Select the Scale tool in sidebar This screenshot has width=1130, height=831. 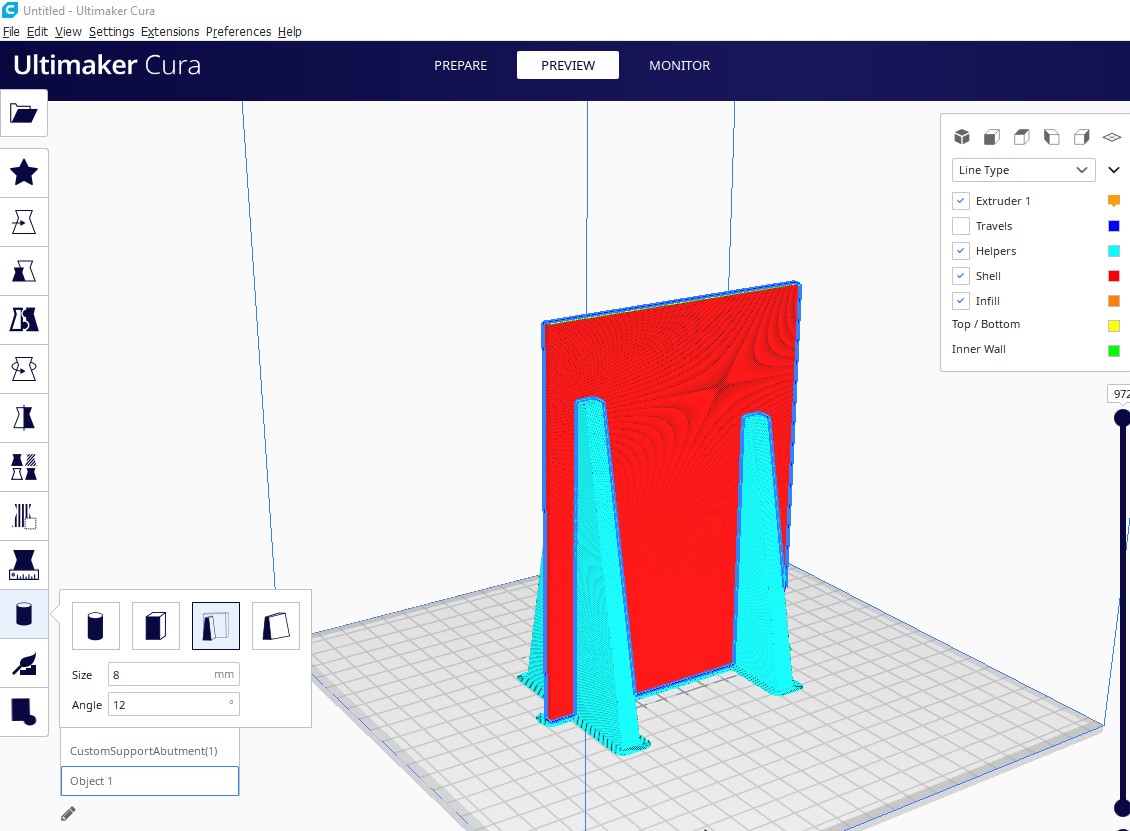click(x=24, y=271)
